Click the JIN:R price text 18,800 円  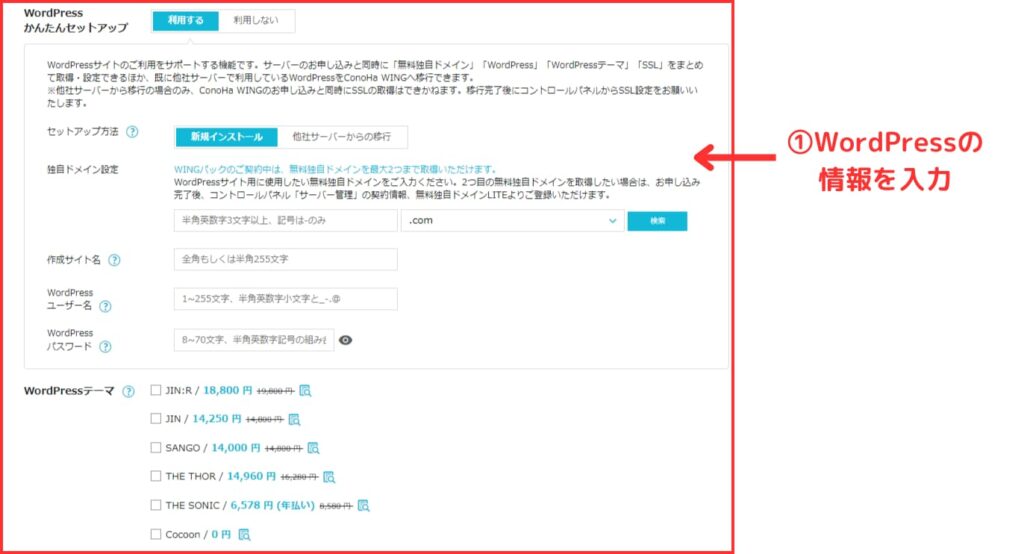[x=227, y=390]
